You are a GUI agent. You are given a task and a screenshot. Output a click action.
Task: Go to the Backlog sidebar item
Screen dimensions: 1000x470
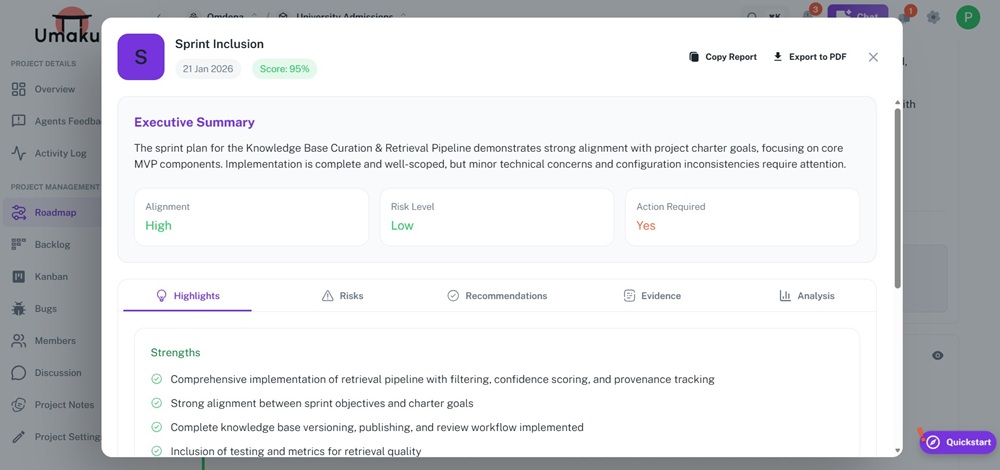pos(50,244)
